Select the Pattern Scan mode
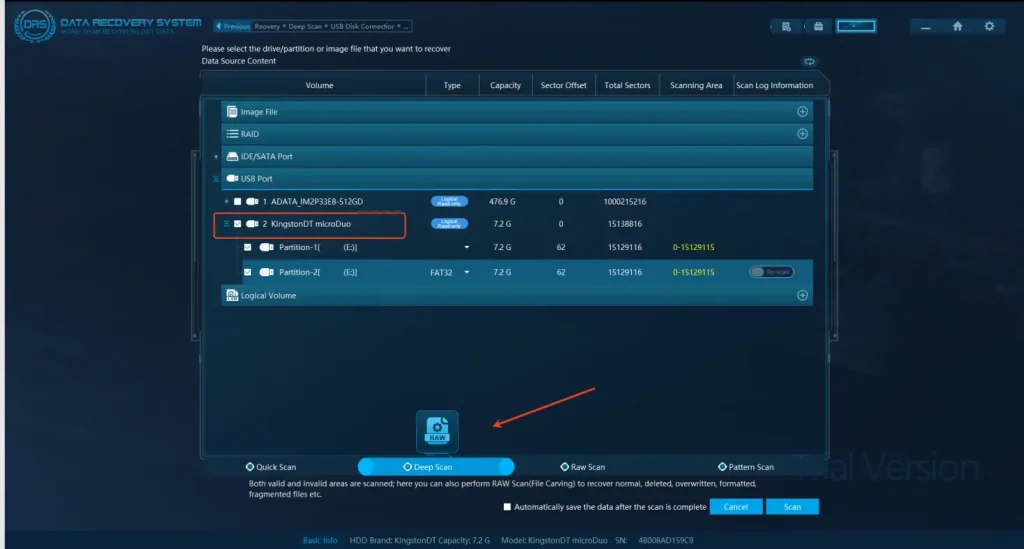 click(x=746, y=467)
